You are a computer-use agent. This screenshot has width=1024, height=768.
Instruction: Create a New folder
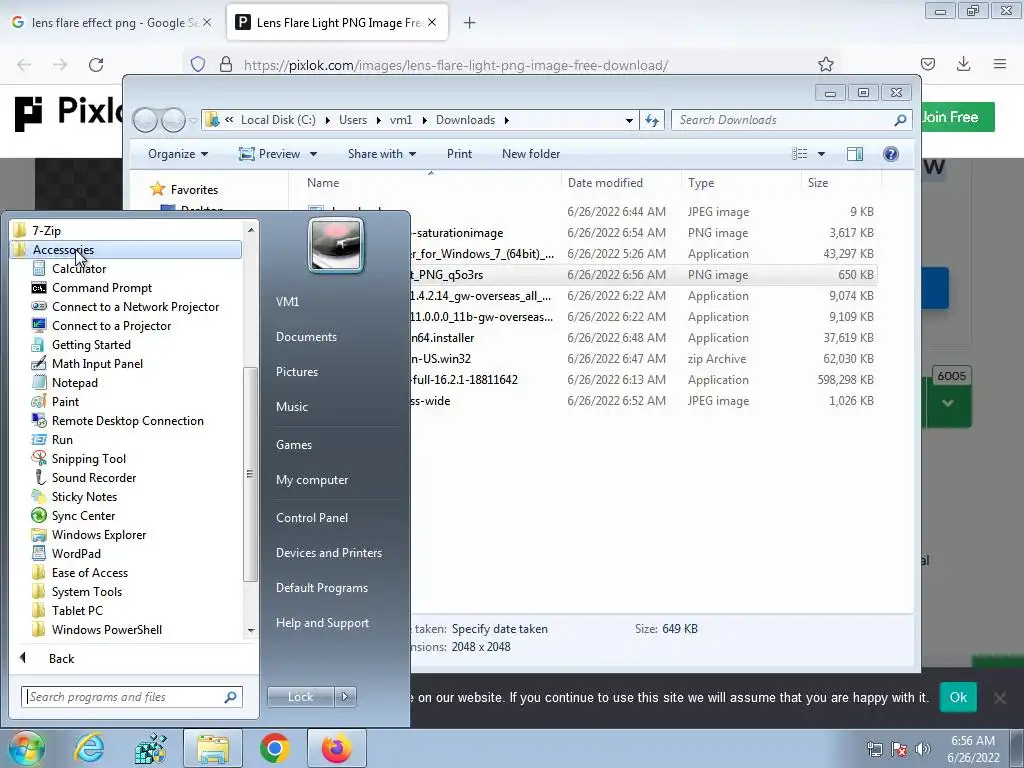point(530,154)
